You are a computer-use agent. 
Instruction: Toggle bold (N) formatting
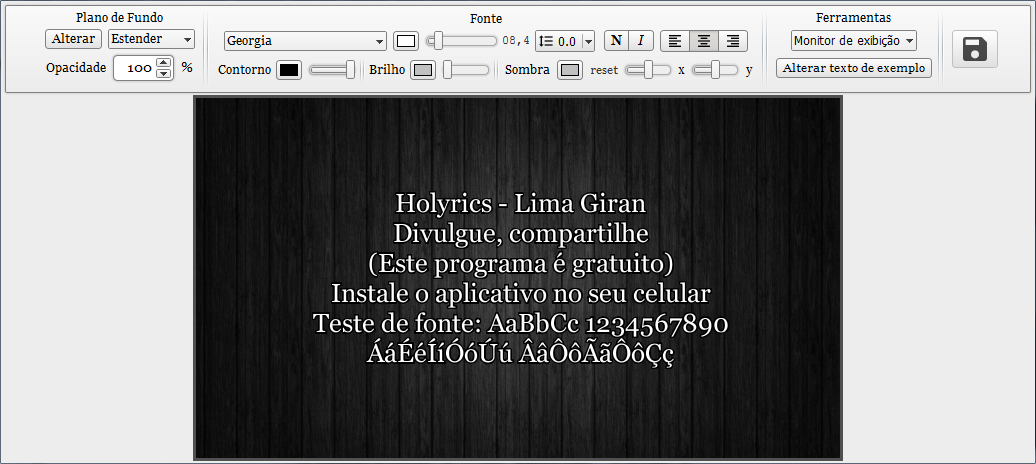(x=616, y=41)
